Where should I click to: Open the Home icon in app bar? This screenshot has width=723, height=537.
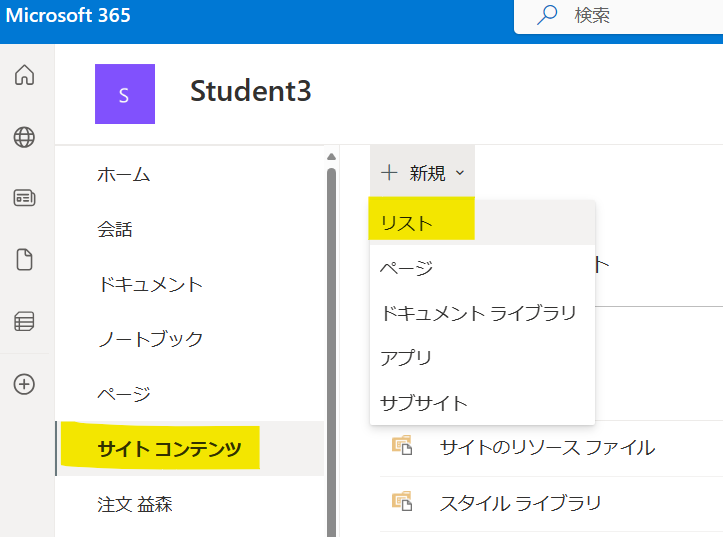pyautogui.click(x=24, y=75)
